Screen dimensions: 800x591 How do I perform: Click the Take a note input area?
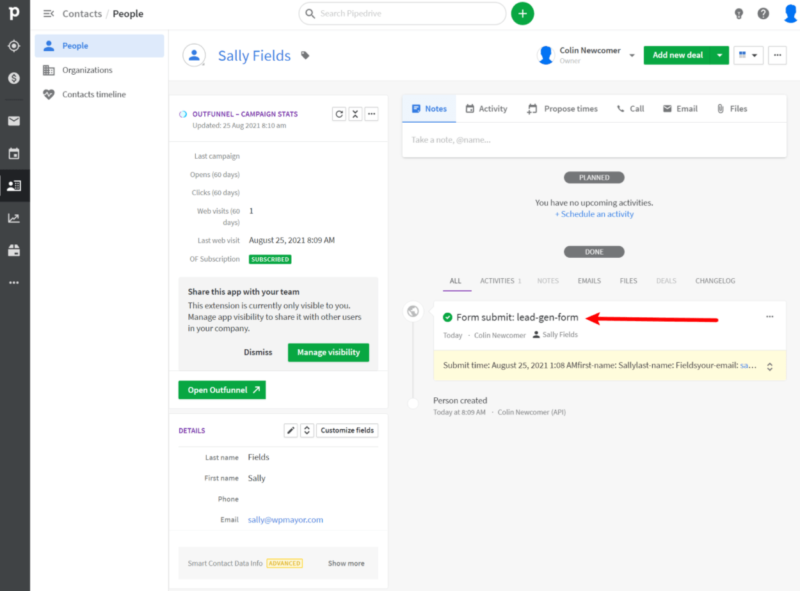[x=594, y=140]
